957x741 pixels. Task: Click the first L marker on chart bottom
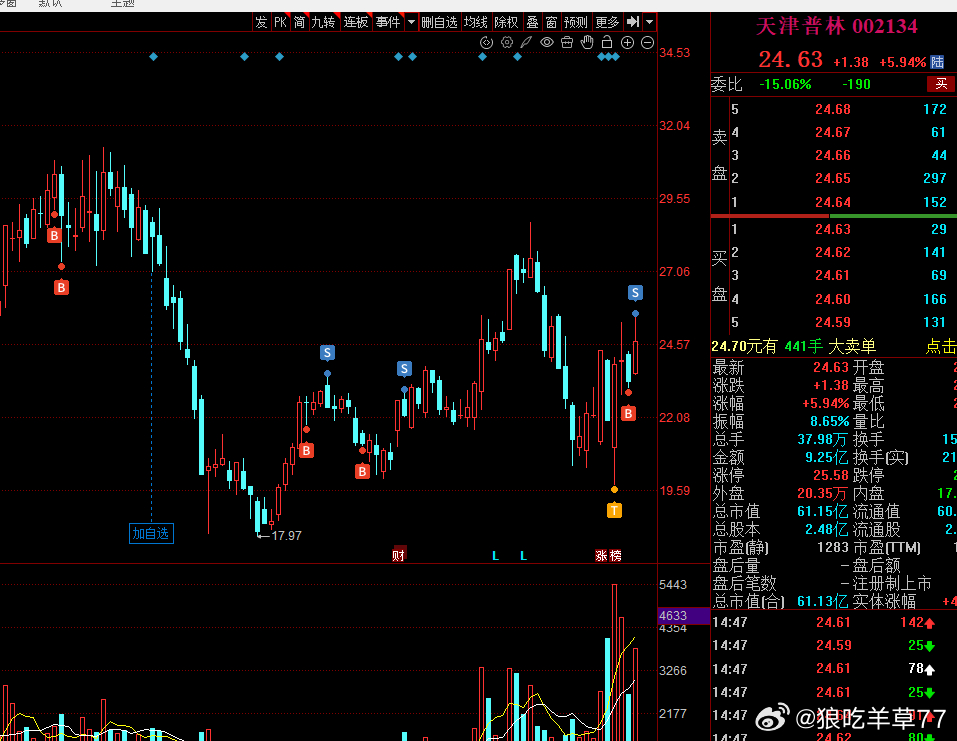496,556
